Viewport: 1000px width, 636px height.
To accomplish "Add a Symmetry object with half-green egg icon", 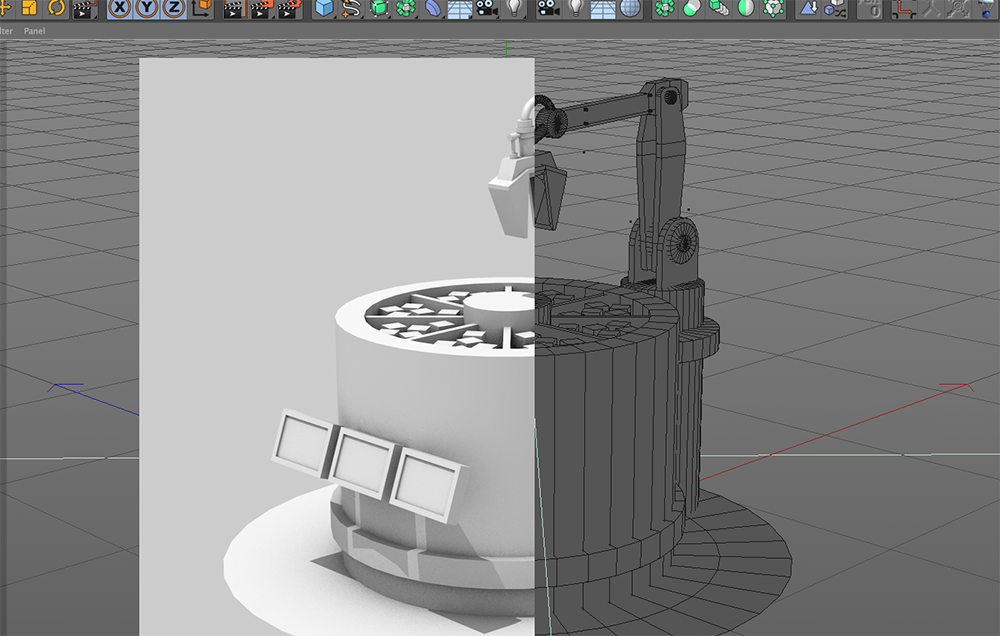I will pyautogui.click(x=746, y=8).
